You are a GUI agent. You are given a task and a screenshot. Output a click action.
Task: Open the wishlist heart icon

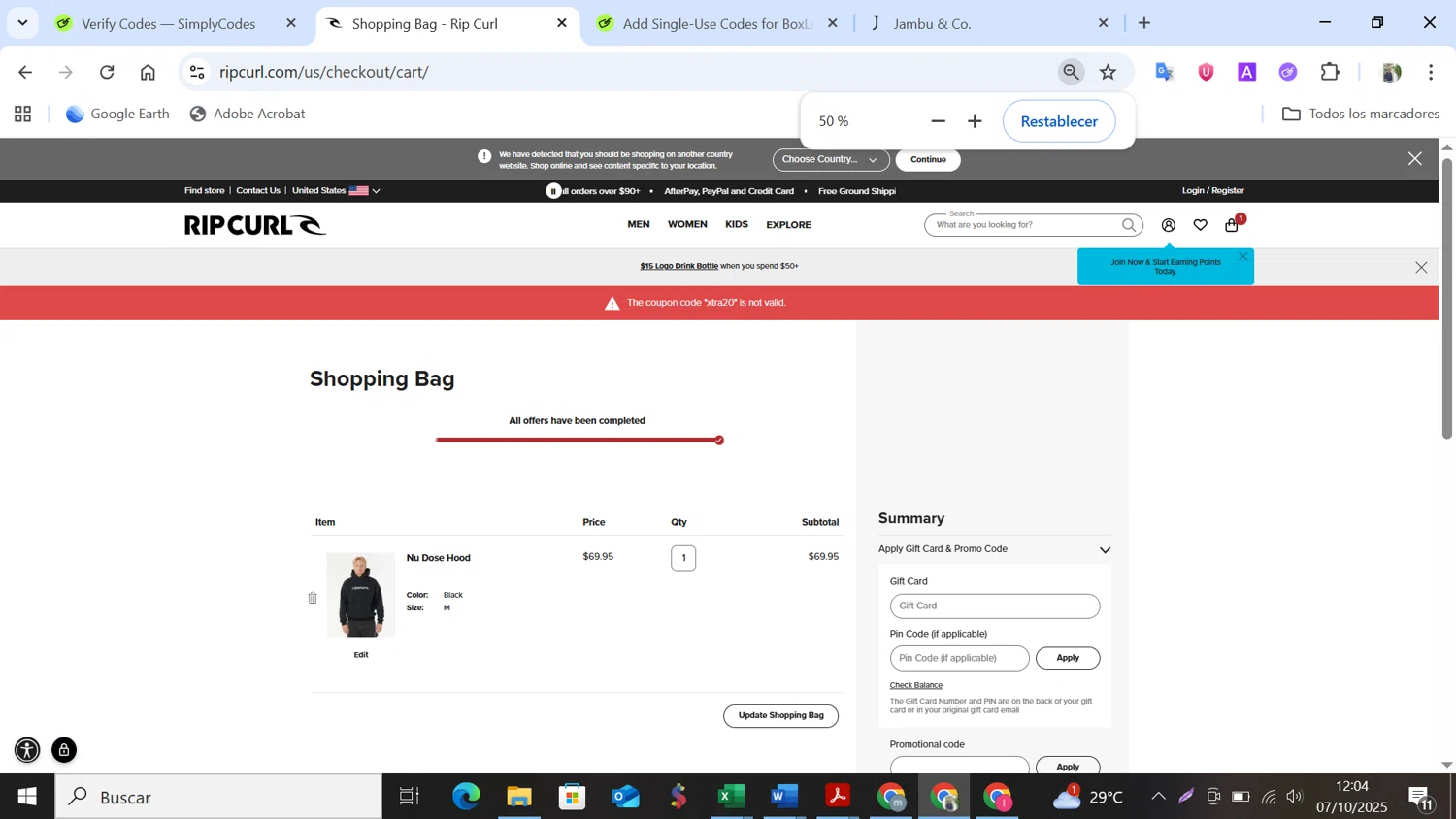click(1201, 225)
